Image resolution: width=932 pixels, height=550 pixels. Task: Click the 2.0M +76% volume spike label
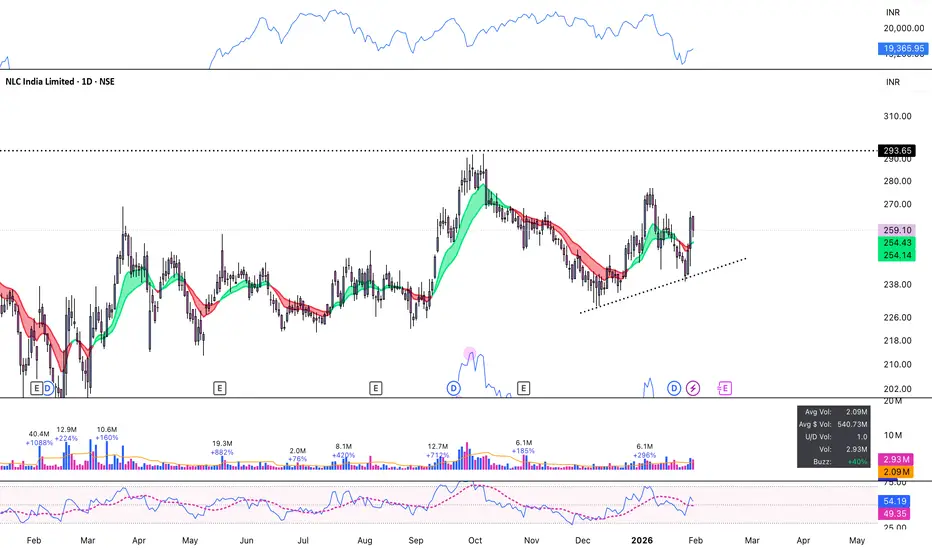tap(298, 455)
